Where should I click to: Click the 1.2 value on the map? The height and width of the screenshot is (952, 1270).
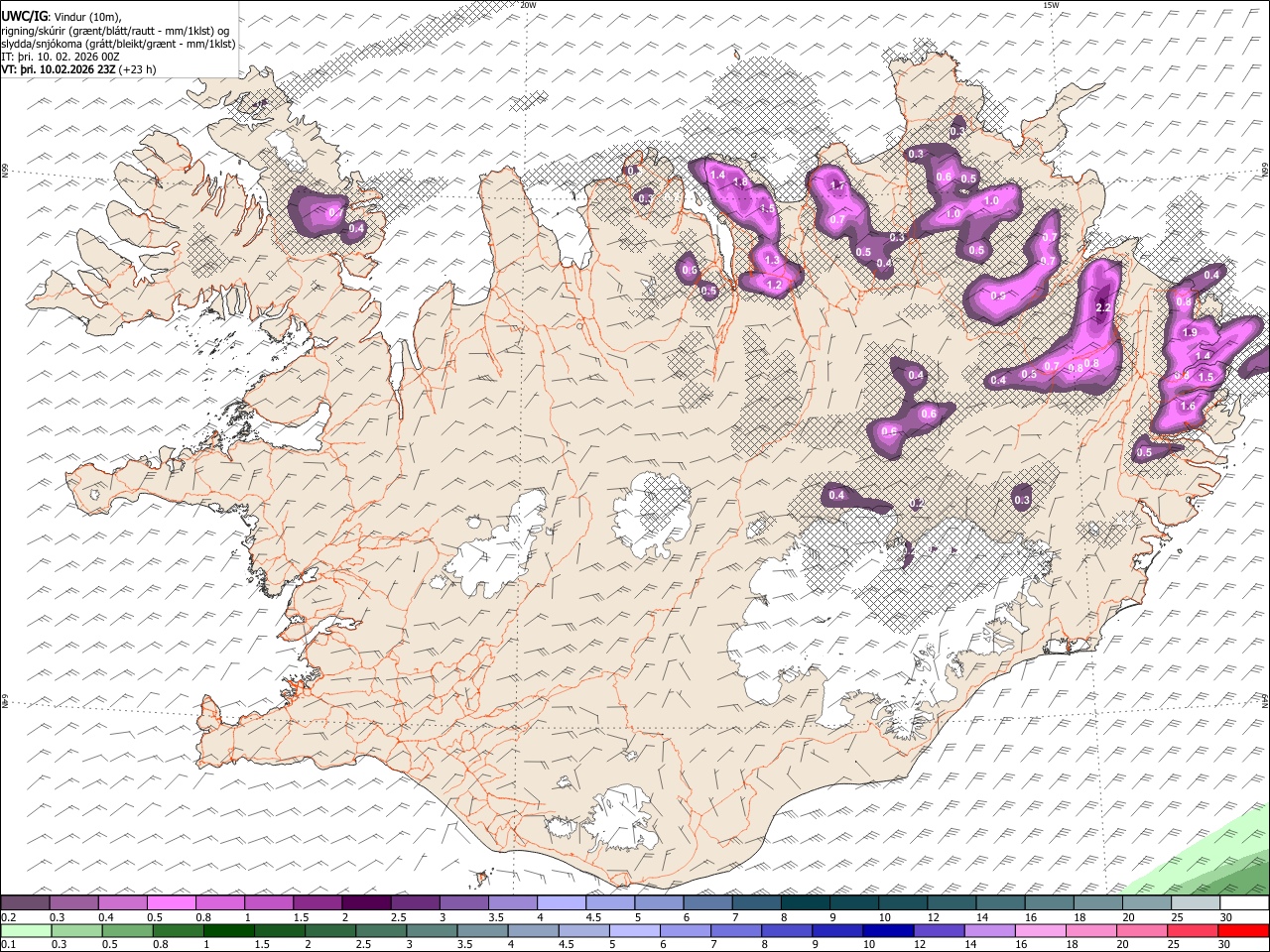pyautogui.click(x=775, y=285)
